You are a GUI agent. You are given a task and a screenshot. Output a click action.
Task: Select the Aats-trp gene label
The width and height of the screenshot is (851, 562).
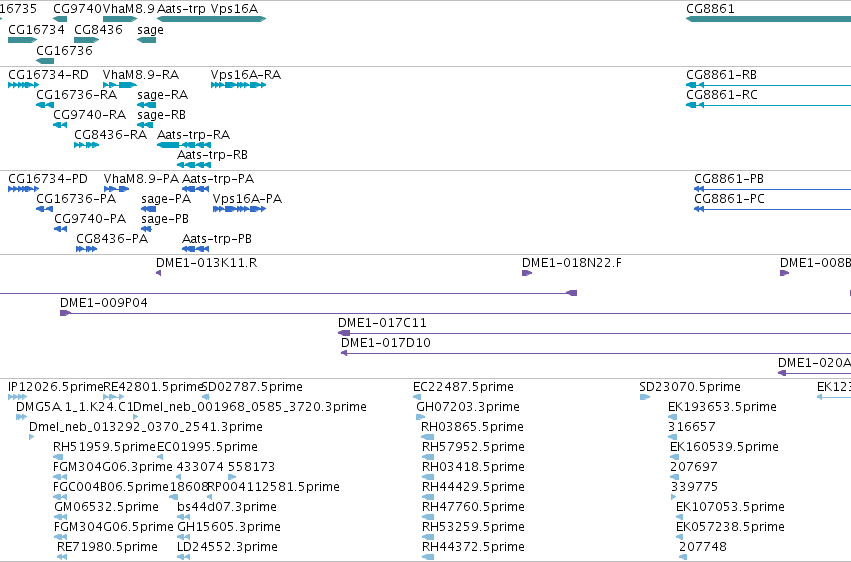(x=181, y=9)
